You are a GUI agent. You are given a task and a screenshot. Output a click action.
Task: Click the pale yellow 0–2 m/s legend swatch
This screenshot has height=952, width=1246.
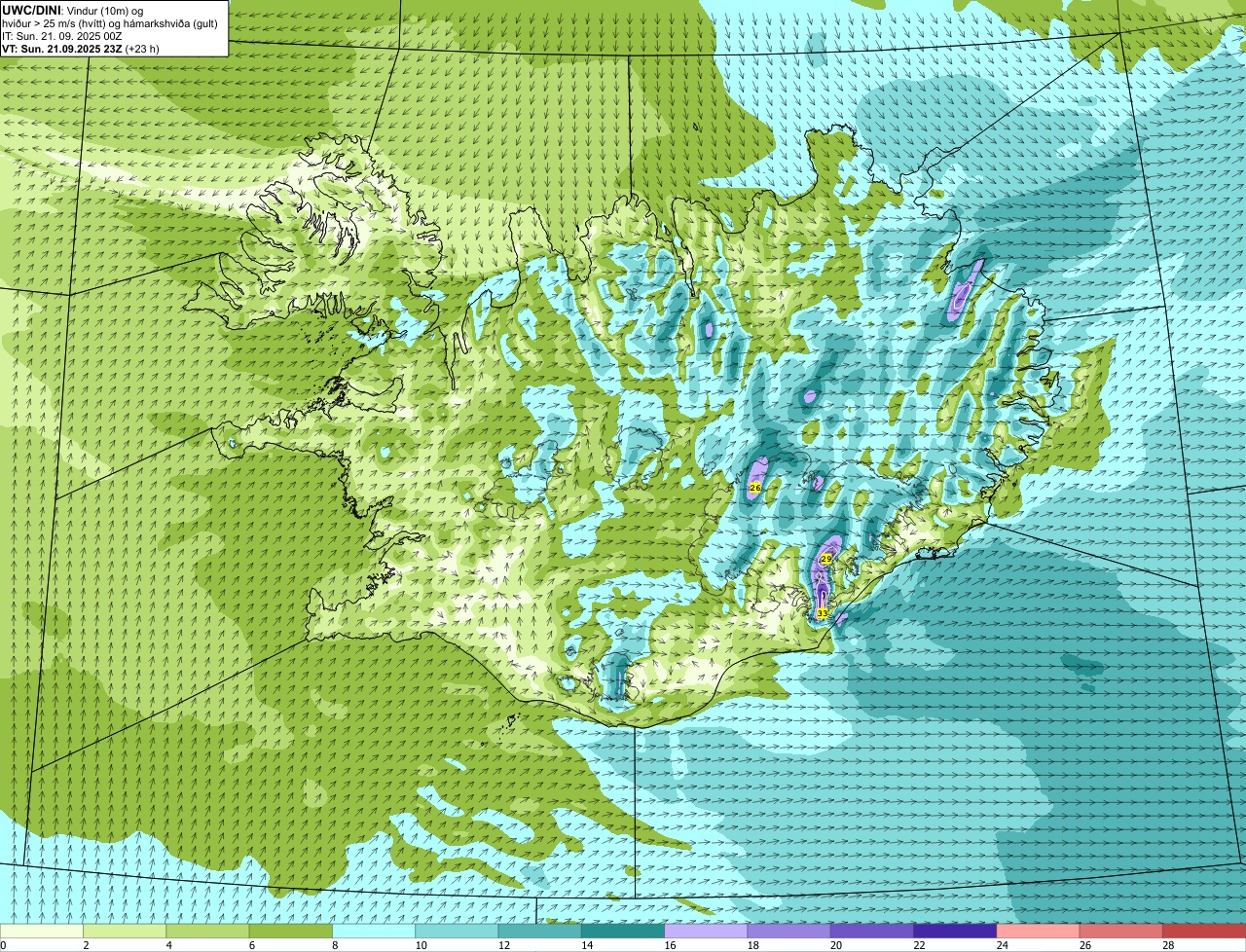tap(41, 932)
